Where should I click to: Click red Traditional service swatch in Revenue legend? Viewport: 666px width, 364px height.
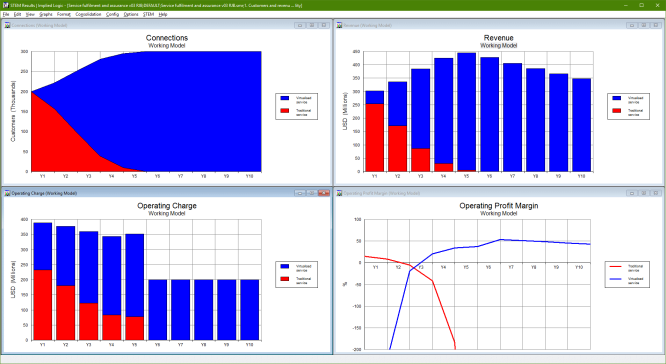point(617,110)
